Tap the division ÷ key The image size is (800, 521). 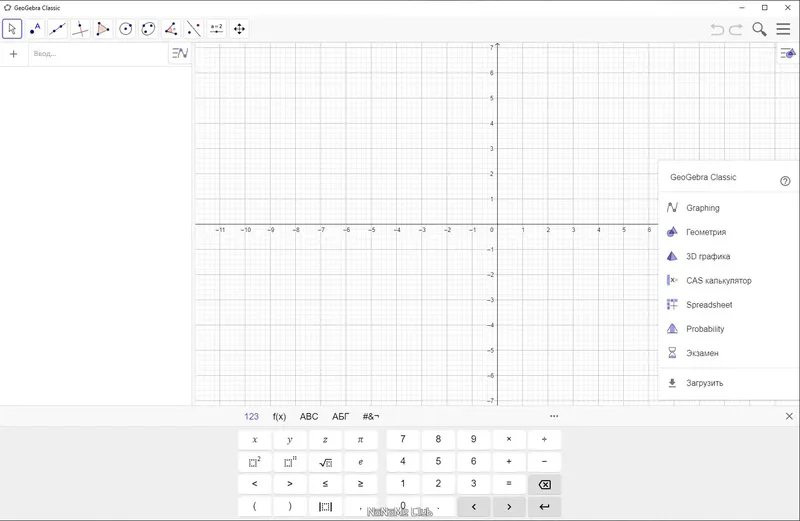(544, 439)
